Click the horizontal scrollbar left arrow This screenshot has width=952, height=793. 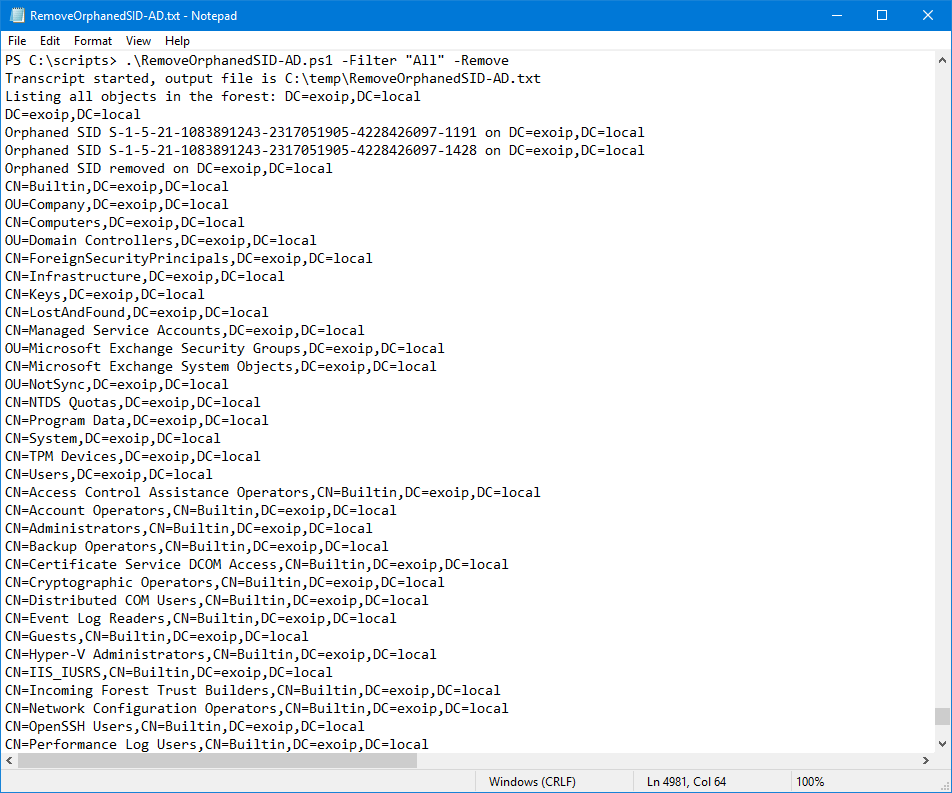(x=9, y=760)
